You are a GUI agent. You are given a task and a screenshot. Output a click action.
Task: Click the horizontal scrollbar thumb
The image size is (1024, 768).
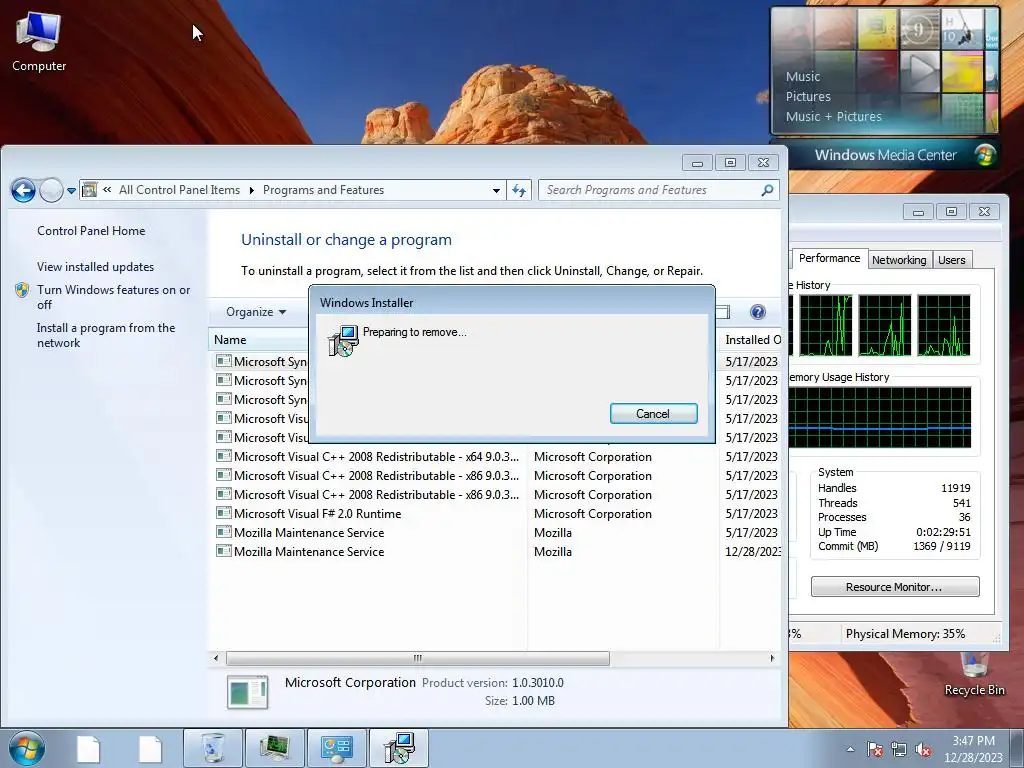click(418, 658)
